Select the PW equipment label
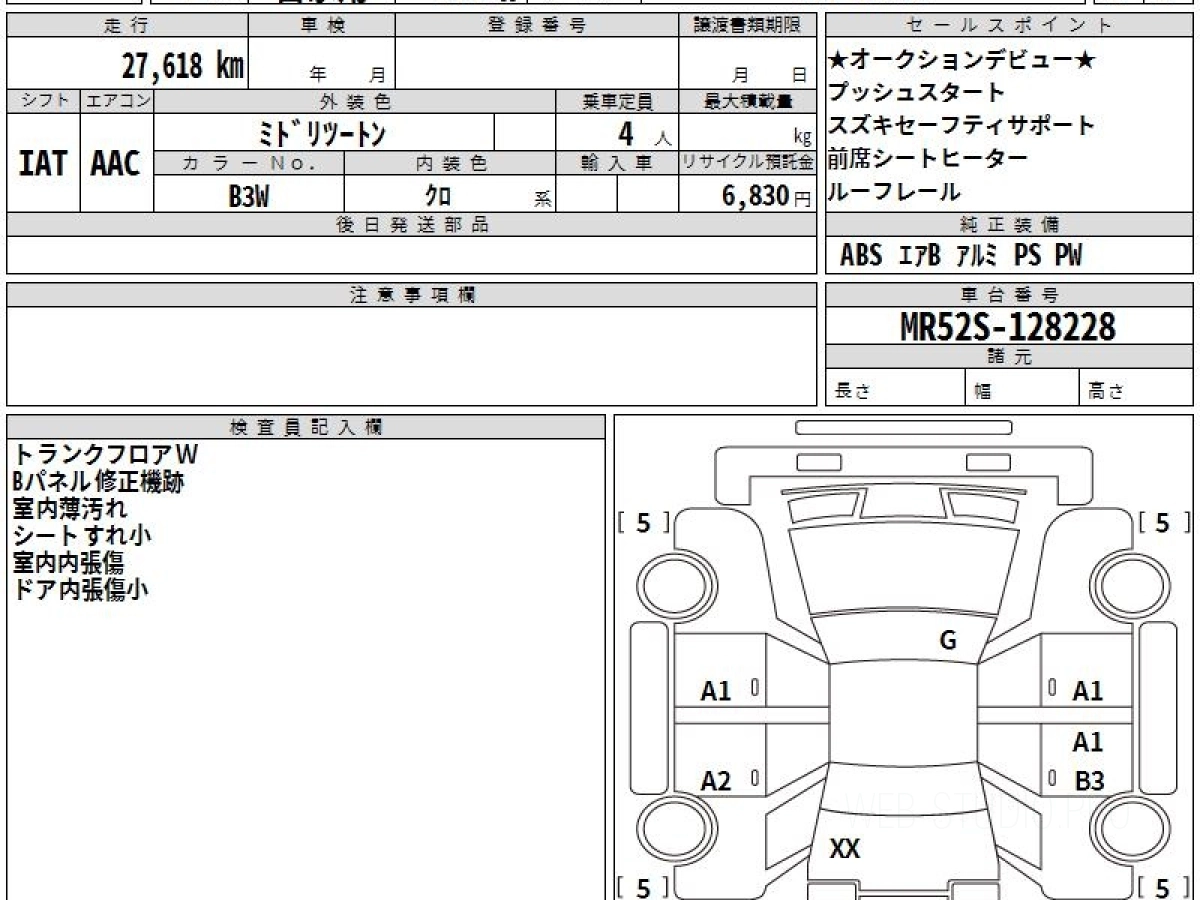Viewport: 1200px width, 900px height. click(x=1068, y=256)
